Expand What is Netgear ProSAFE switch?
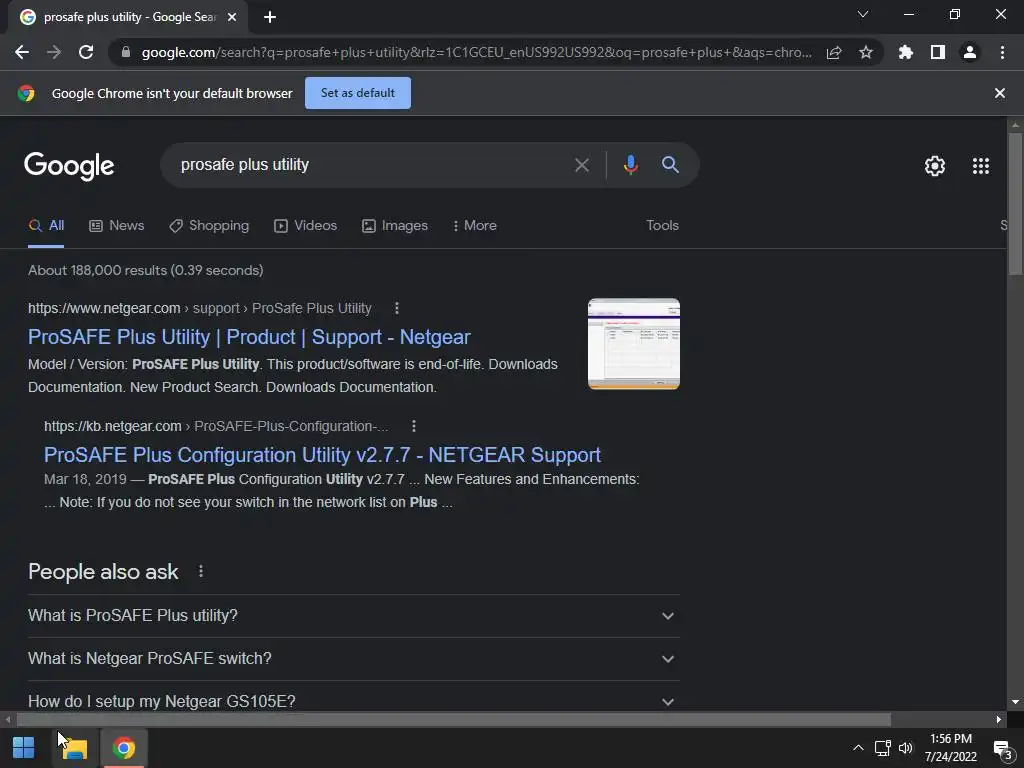1024x768 pixels. pos(353,659)
